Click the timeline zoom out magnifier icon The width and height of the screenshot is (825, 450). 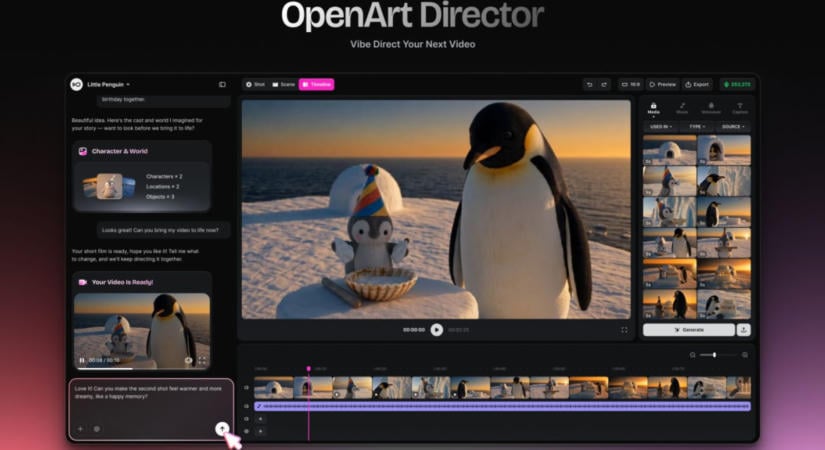click(x=692, y=355)
